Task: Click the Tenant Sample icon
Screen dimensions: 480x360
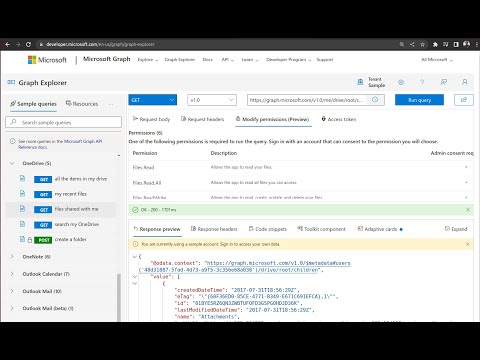Action: 360,82
